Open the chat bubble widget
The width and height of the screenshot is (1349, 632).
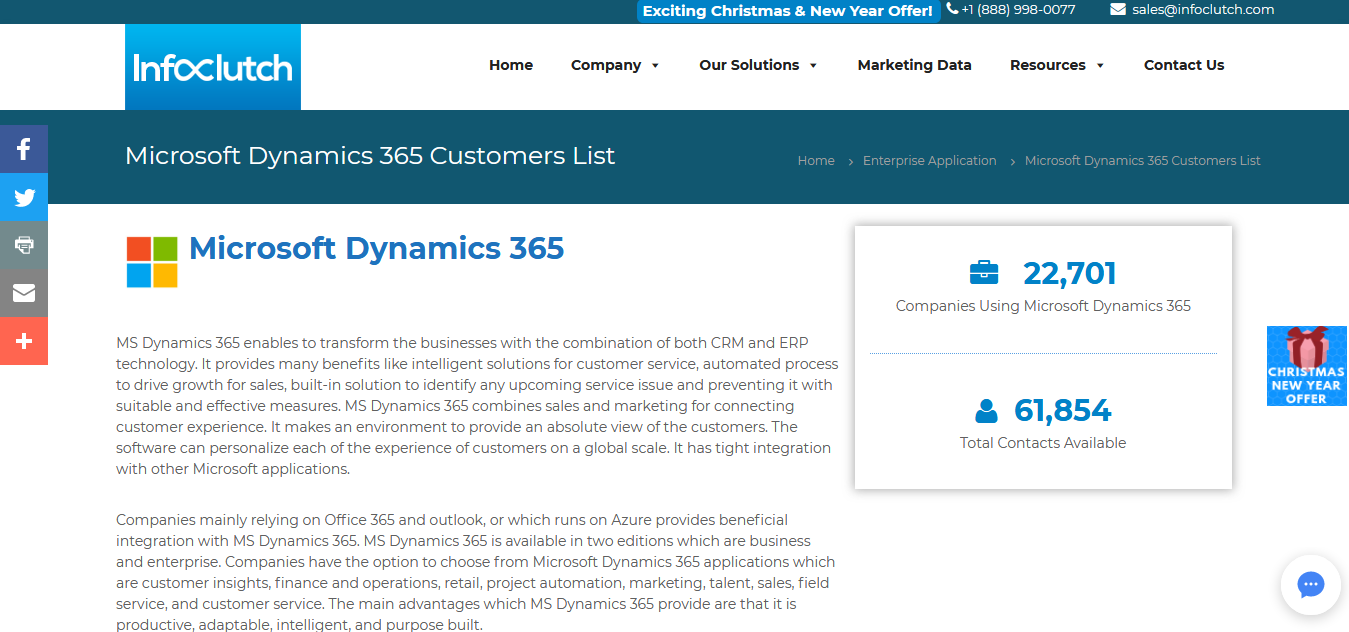1310,585
